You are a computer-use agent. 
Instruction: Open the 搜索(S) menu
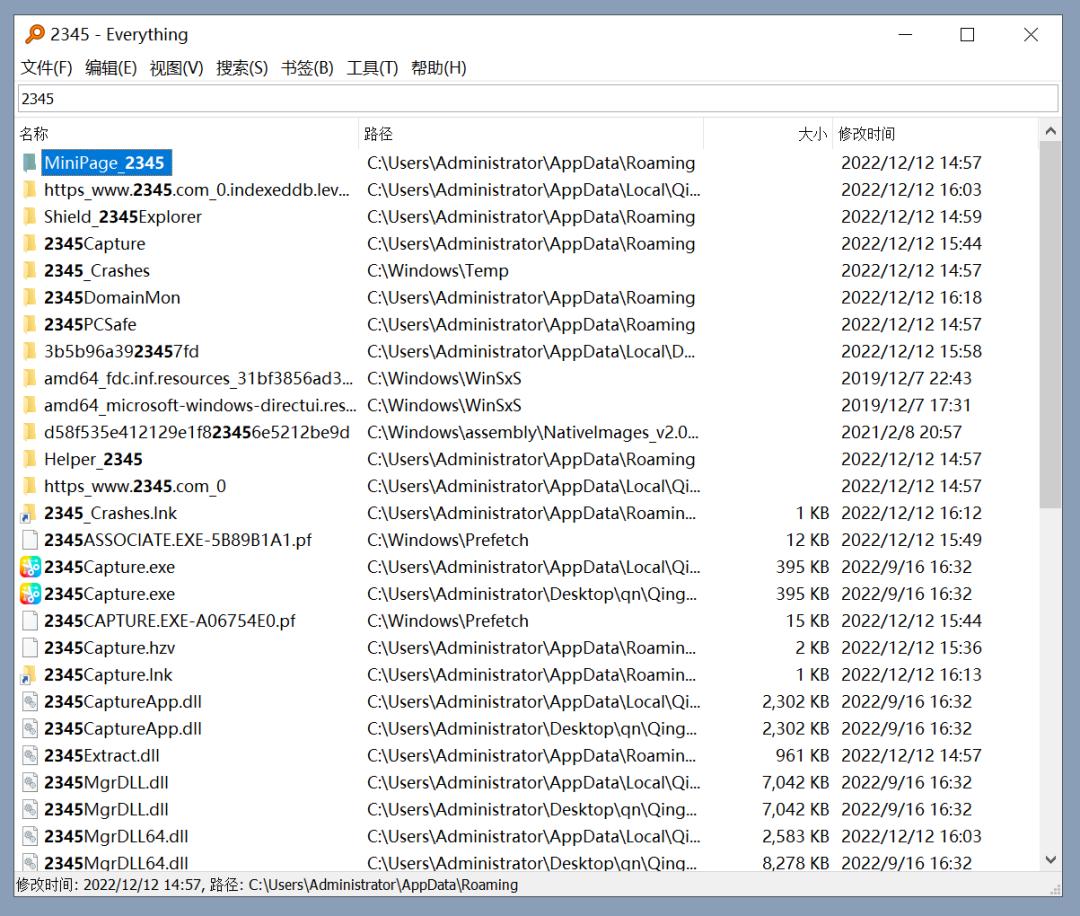[242, 67]
